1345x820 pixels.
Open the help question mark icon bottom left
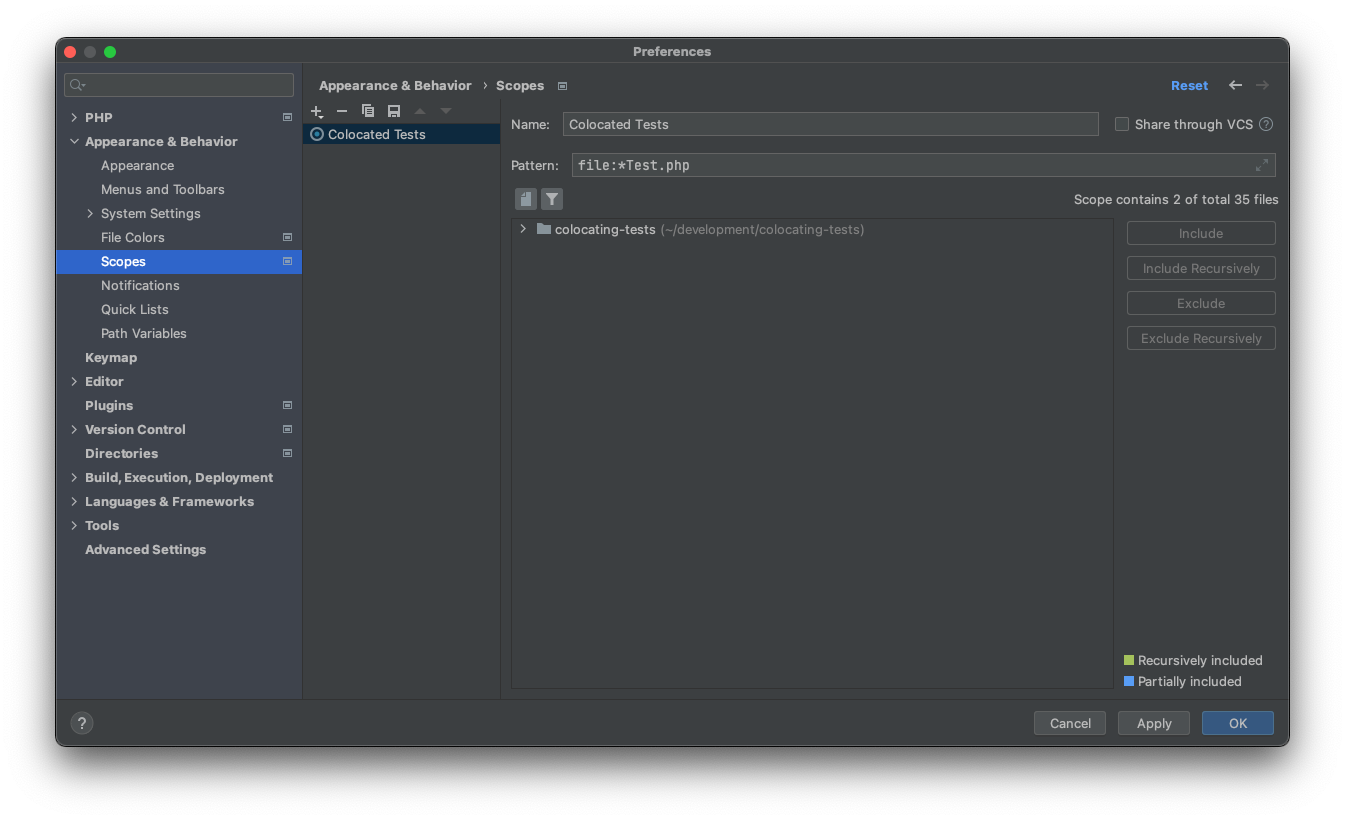(x=81, y=722)
